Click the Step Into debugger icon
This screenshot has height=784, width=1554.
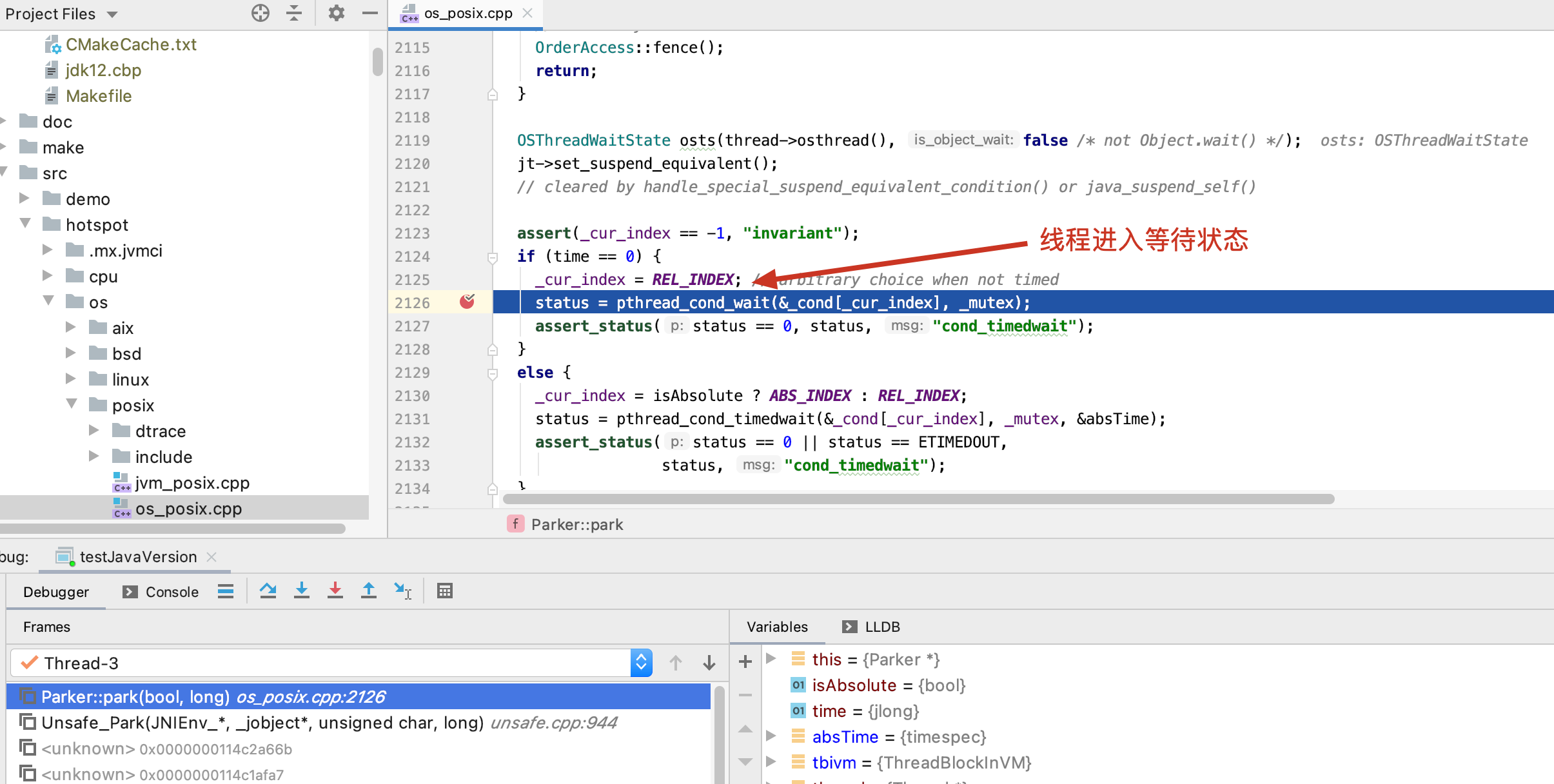click(x=301, y=591)
